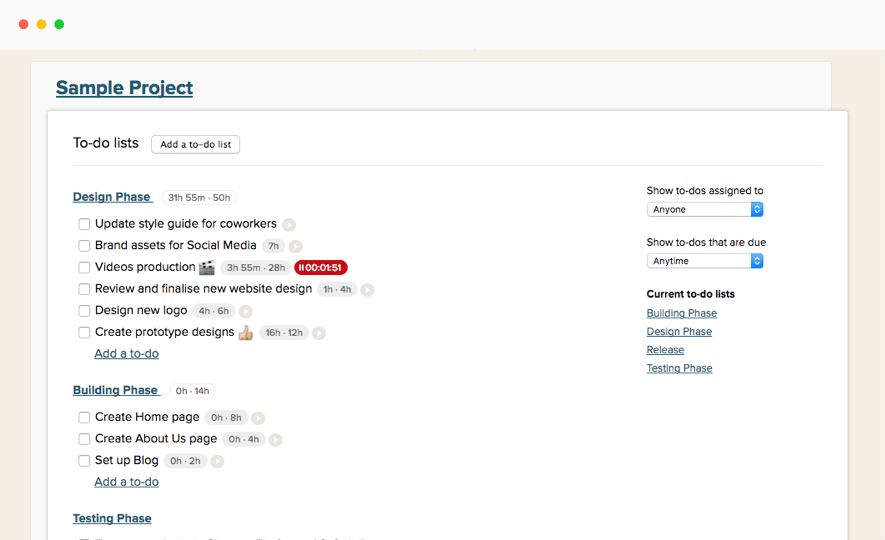Click the Set up Blog to-do title

(x=126, y=460)
